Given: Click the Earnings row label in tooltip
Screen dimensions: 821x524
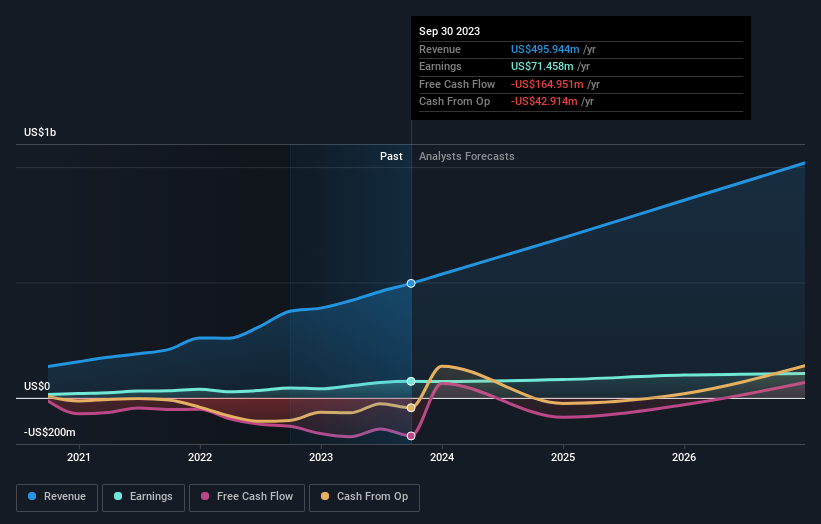Looking at the screenshot, I should 440,66.
